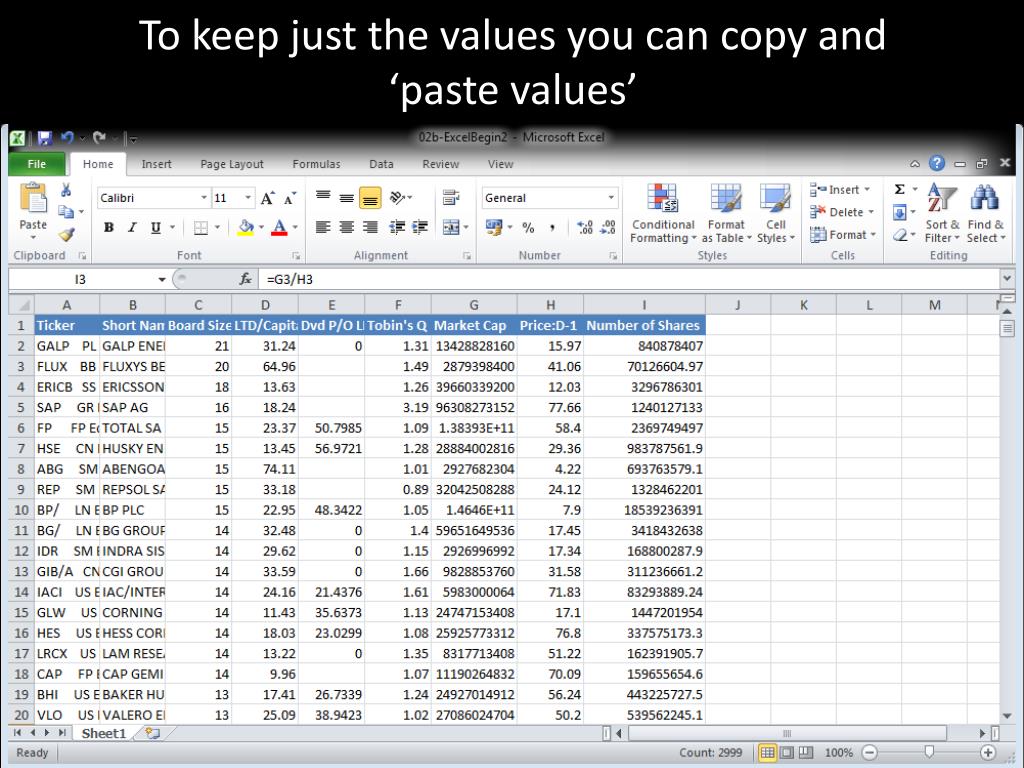This screenshot has height=768, width=1024.
Task: Select the Format Painter brush
Action: click(x=66, y=234)
